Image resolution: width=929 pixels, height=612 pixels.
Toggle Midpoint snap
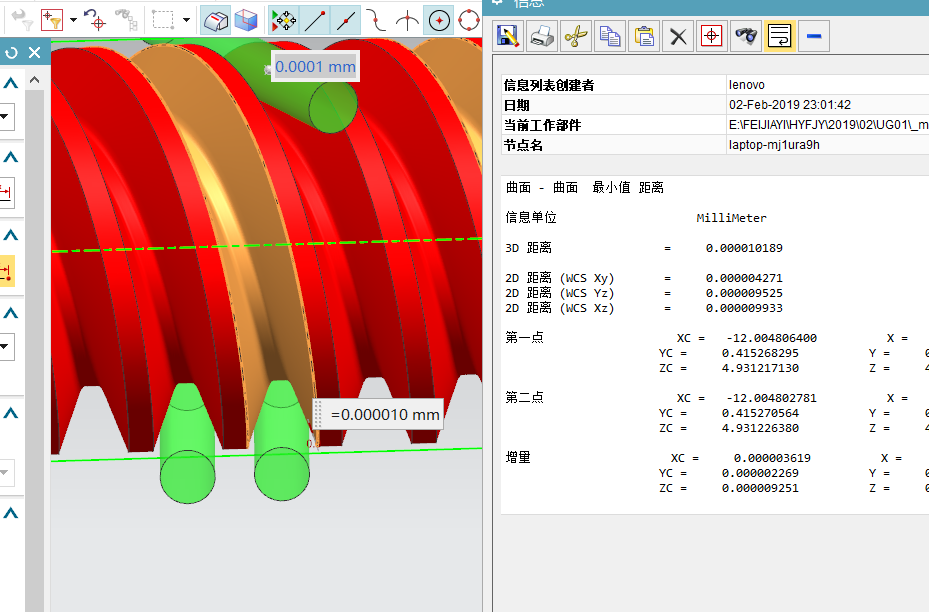coord(345,20)
